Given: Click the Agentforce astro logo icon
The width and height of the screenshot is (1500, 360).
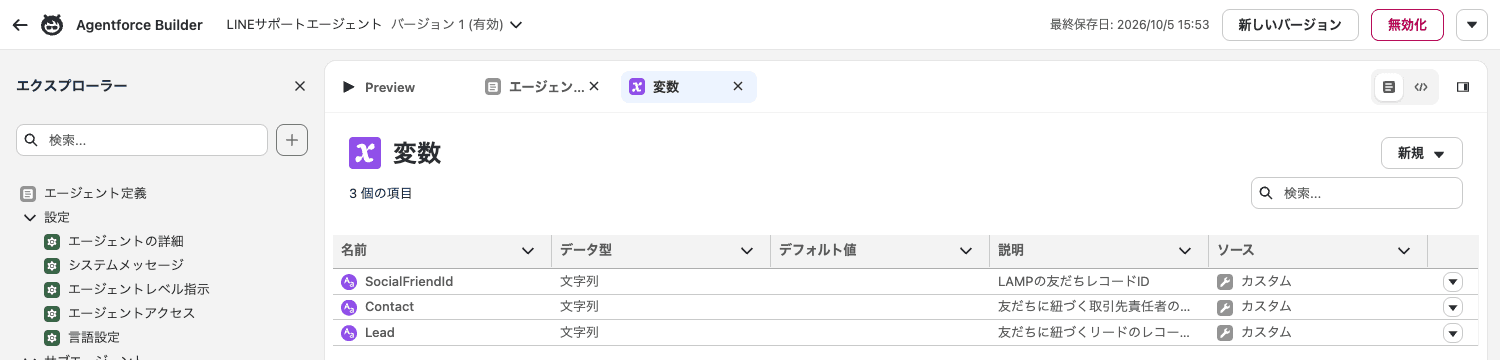Looking at the screenshot, I should 52,25.
